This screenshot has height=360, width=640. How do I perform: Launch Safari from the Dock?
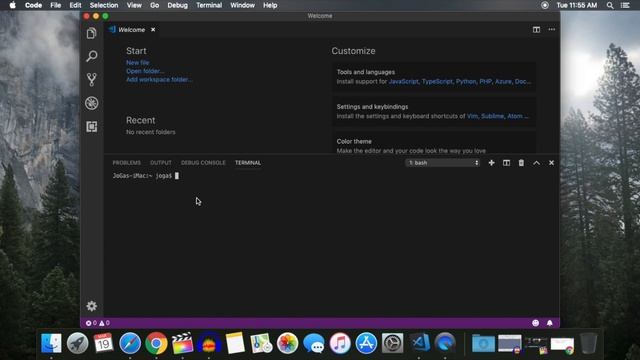[130, 343]
